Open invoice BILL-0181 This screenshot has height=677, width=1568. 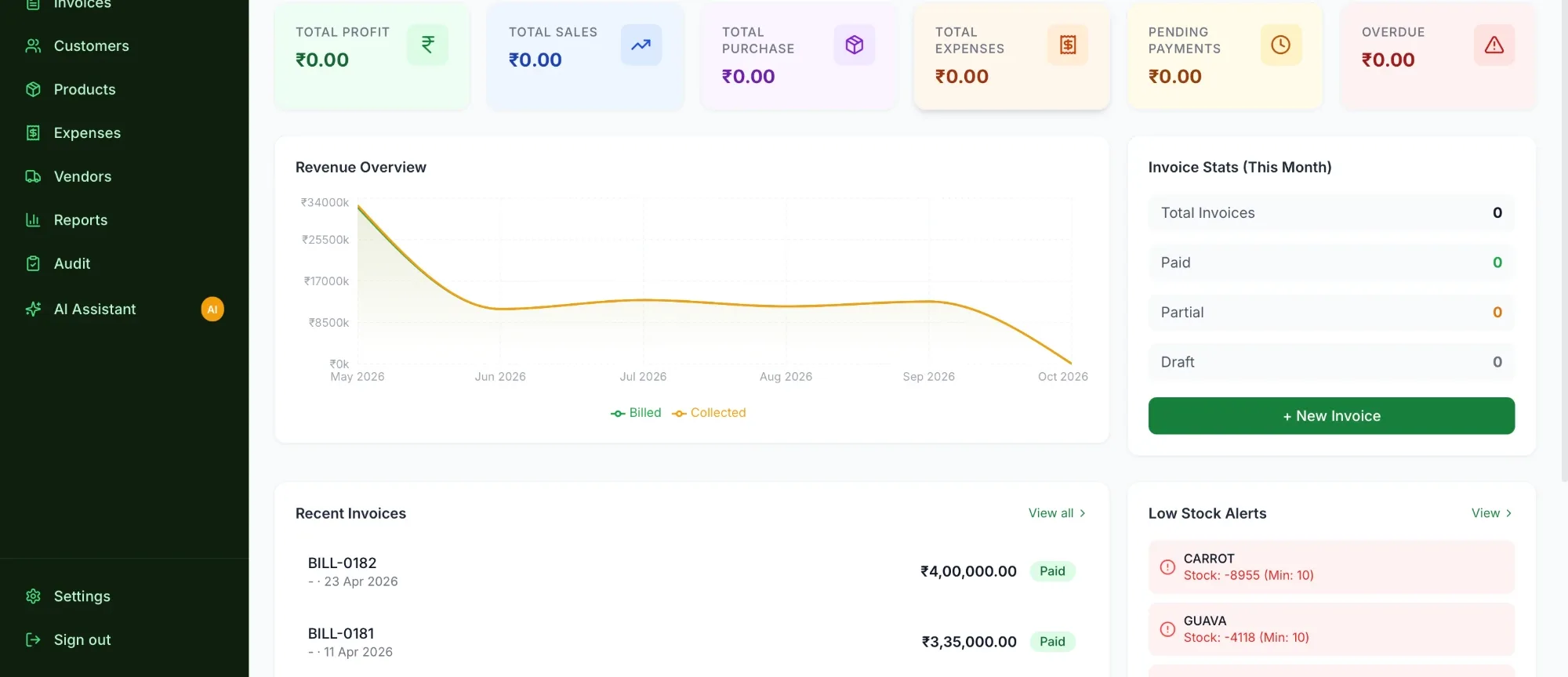(x=691, y=642)
